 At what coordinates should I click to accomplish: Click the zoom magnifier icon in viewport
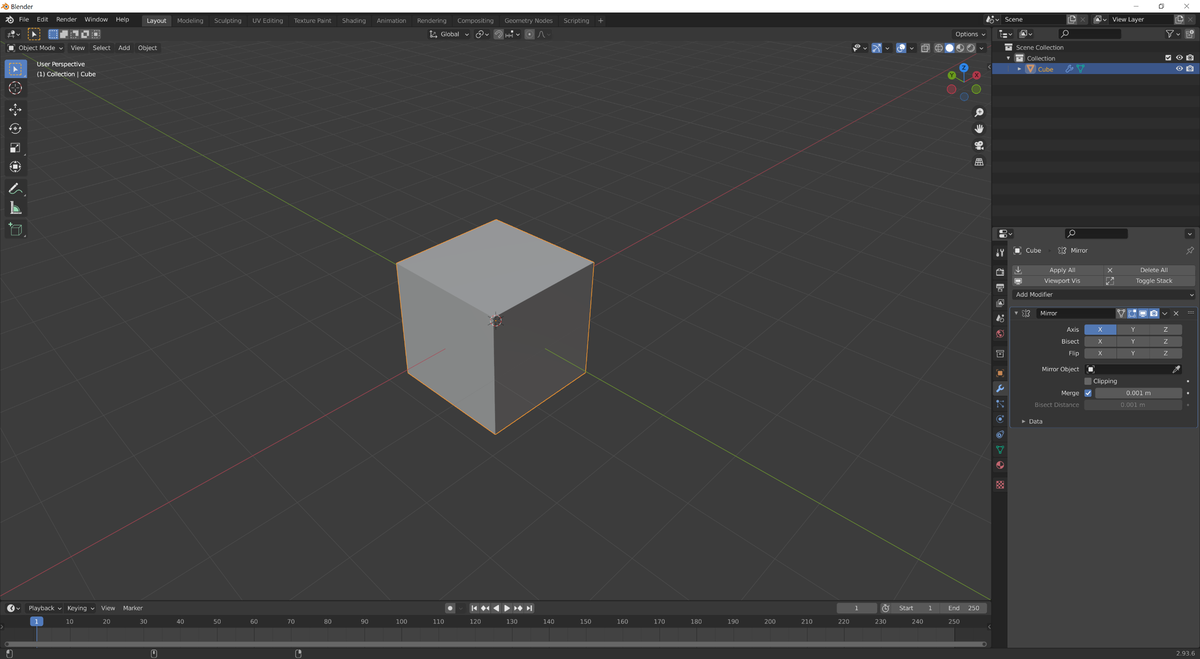click(979, 113)
